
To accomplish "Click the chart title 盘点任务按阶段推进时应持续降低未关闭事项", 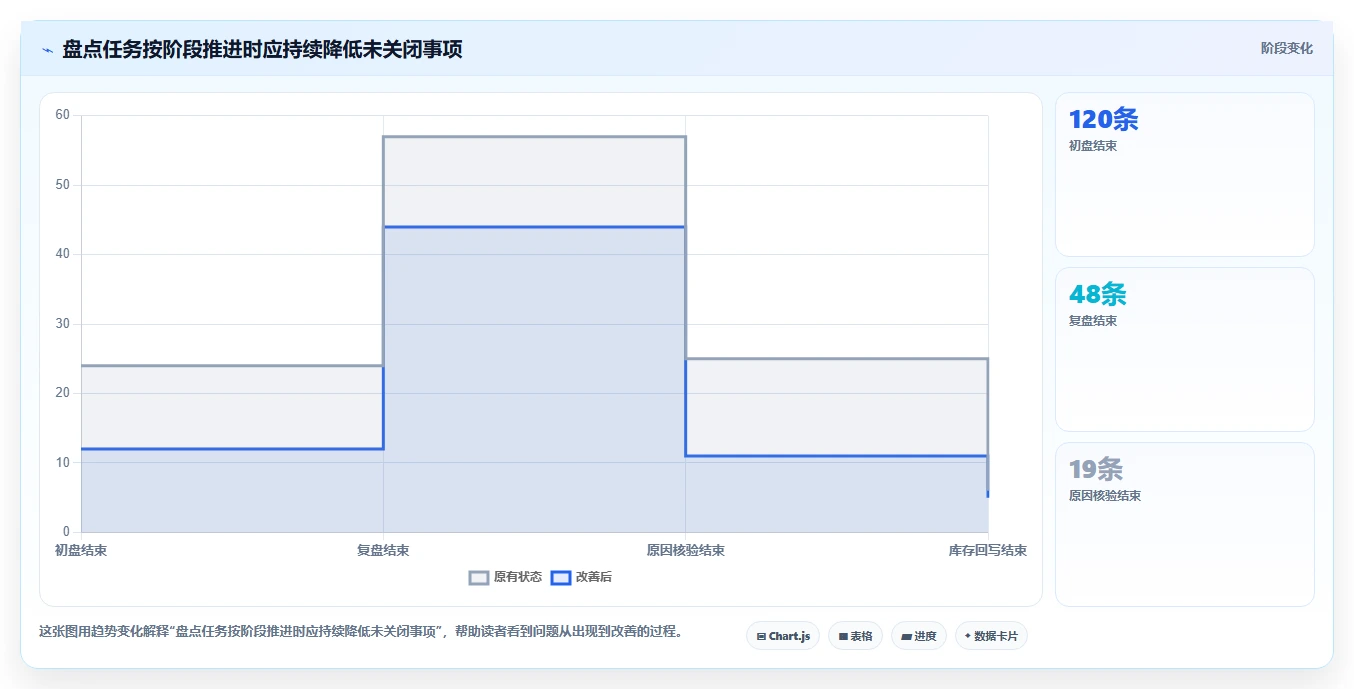I will coord(262,49).
